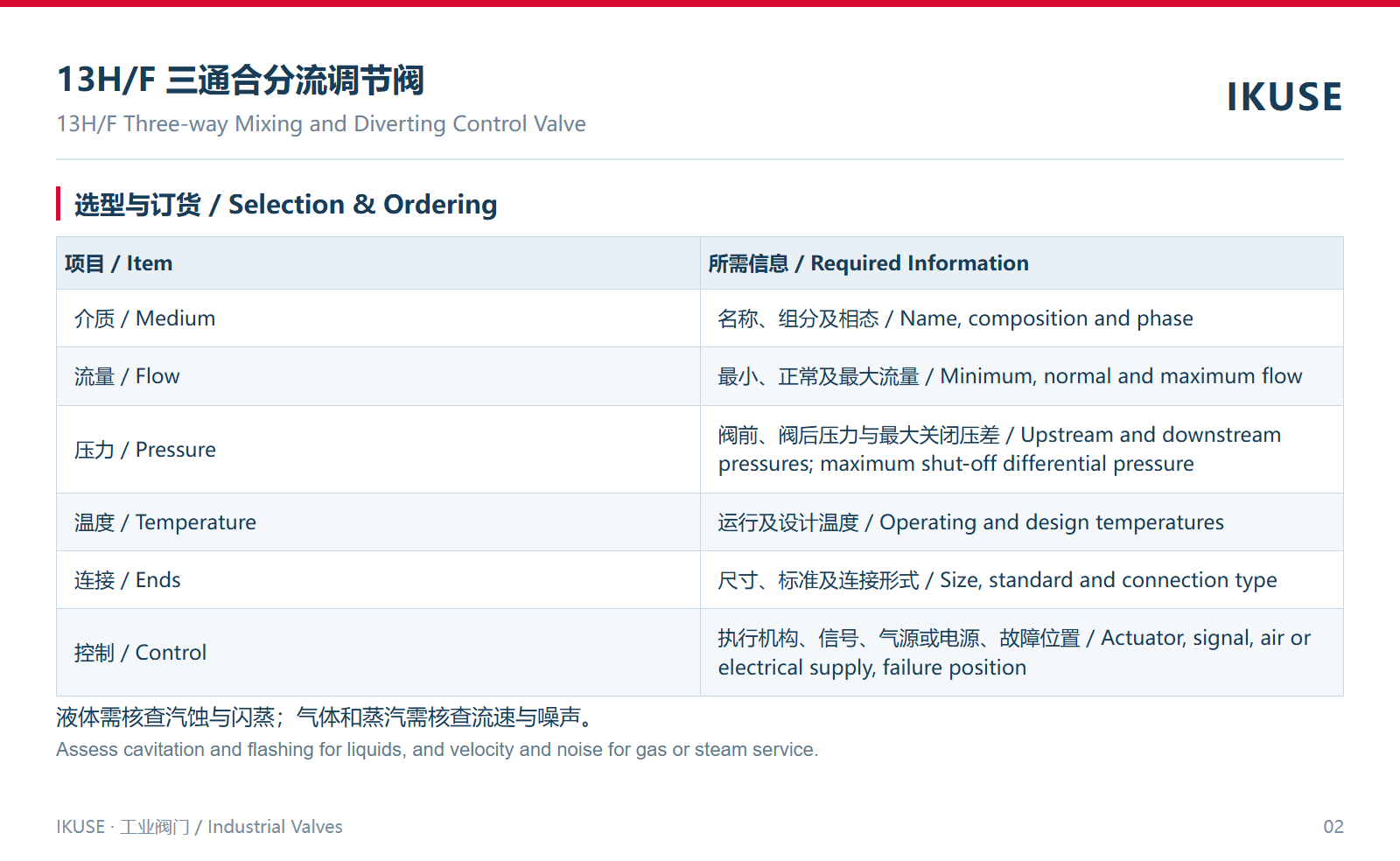This screenshot has height=861, width=1400.
Task: Click the IKUSE logo at top right
Action: (1284, 96)
